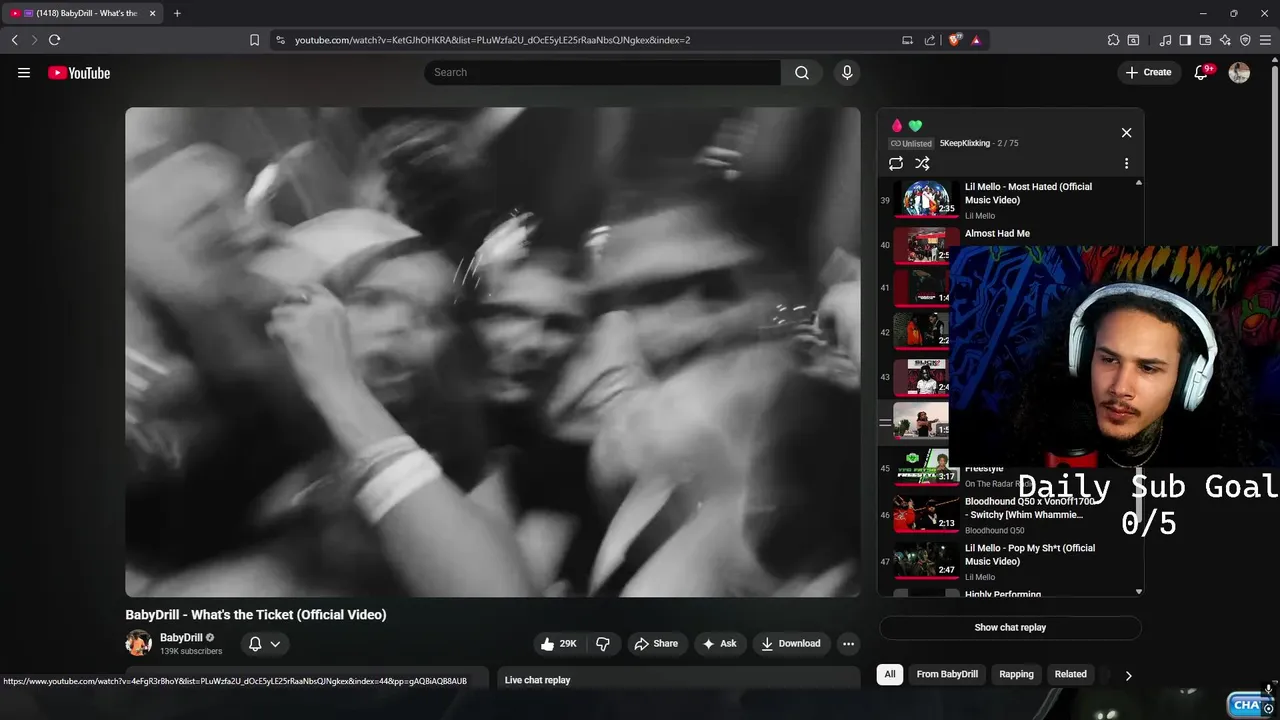This screenshot has height=720, width=1280.
Task: Play playlist video number 42 thumbnail
Action: pos(921,332)
